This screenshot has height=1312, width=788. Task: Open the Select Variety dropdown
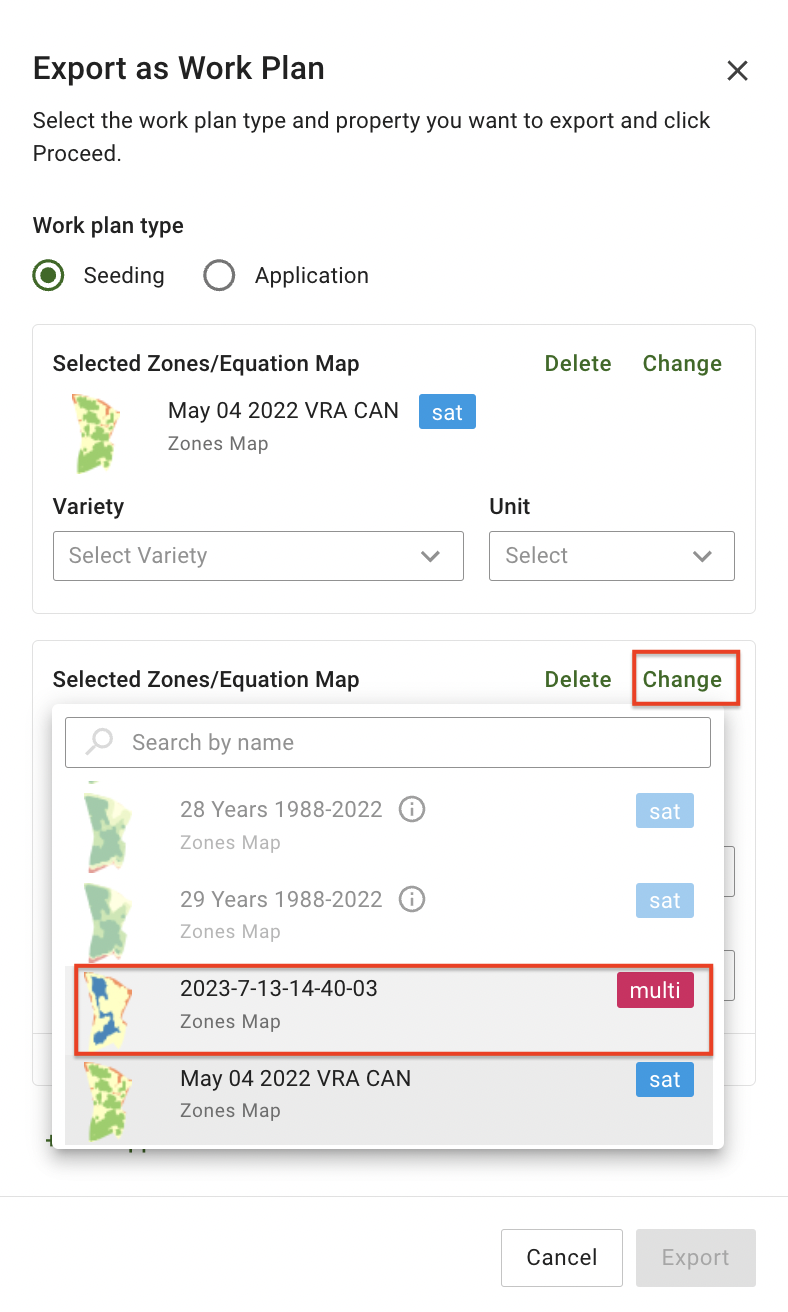coord(258,556)
